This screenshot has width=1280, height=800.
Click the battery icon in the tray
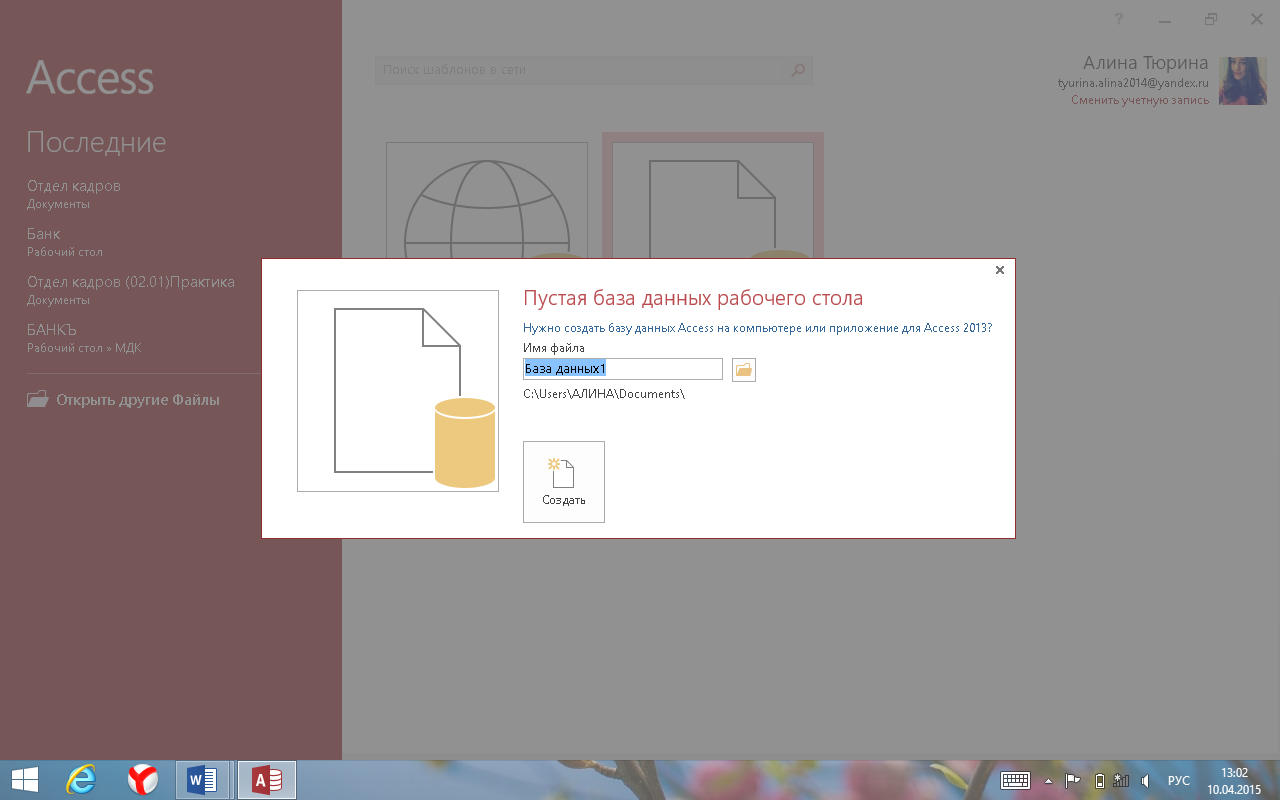(x=1100, y=781)
